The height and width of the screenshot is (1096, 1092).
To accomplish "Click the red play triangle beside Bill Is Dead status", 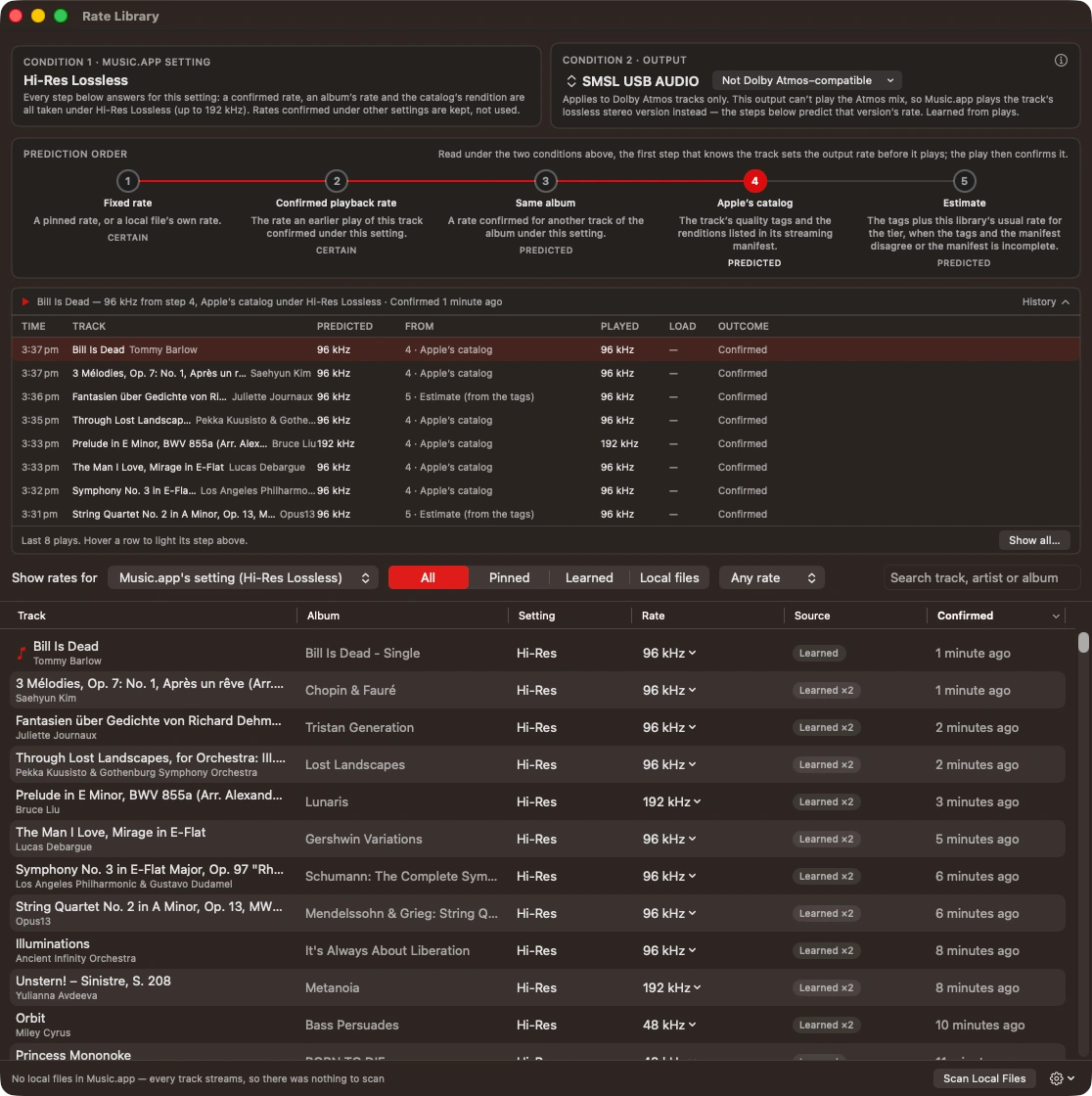I will [x=25, y=302].
